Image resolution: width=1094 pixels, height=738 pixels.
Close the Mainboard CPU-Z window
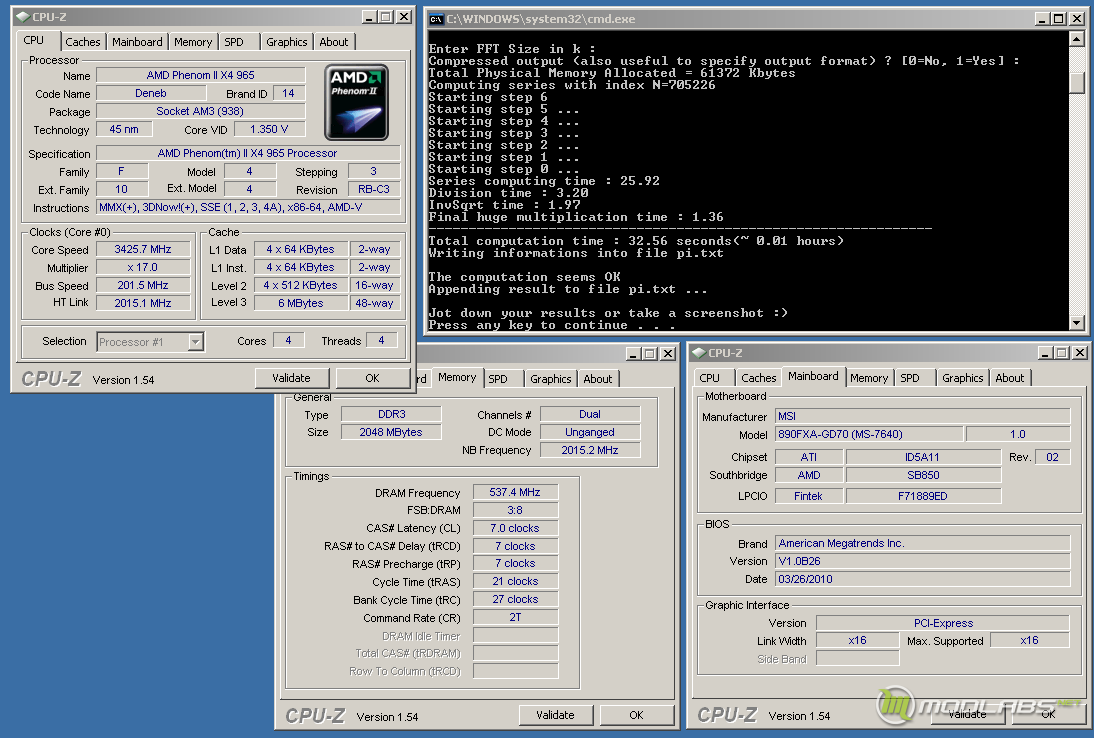1080,353
